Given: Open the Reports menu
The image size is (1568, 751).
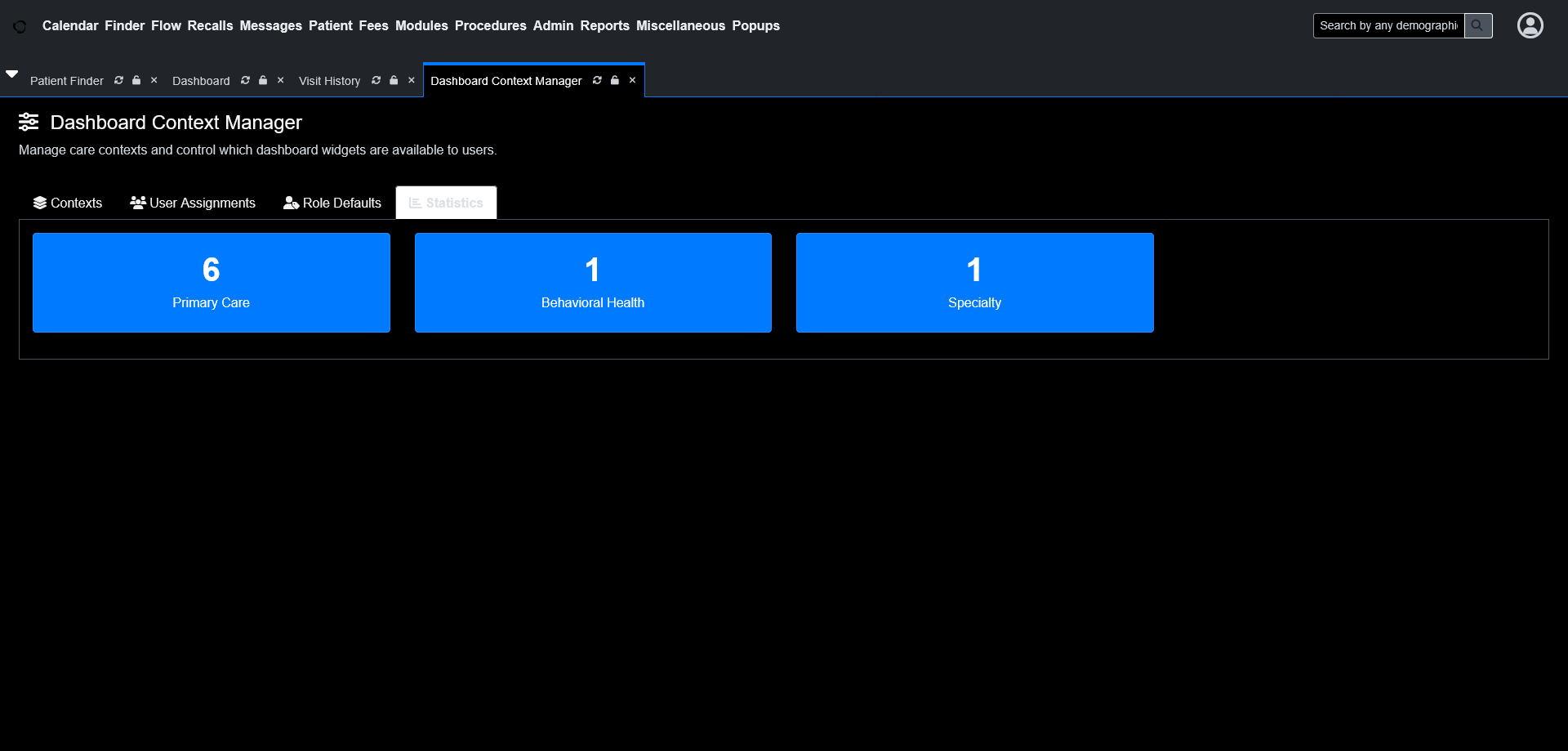Looking at the screenshot, I should click(604, 25).
